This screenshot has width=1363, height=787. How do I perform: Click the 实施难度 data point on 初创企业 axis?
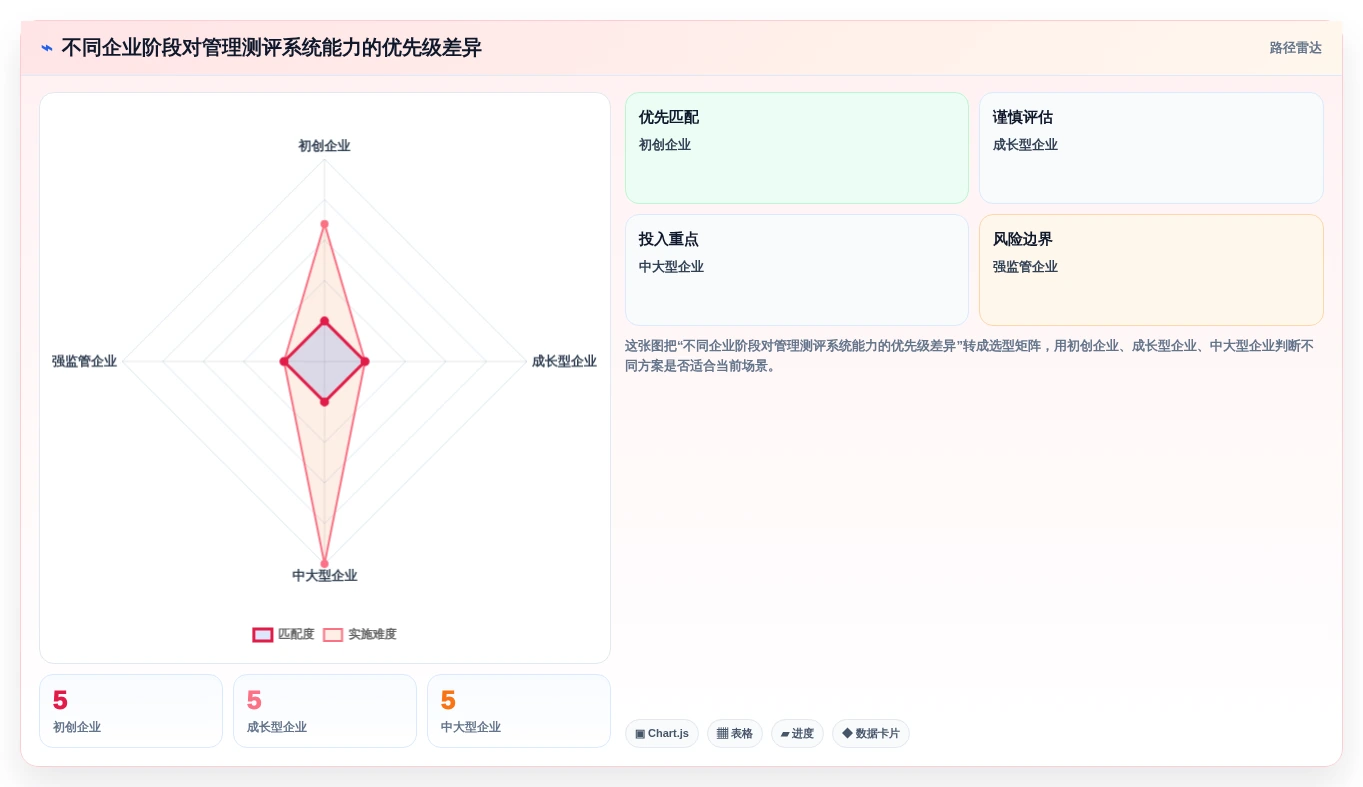[x=324, y=224]
